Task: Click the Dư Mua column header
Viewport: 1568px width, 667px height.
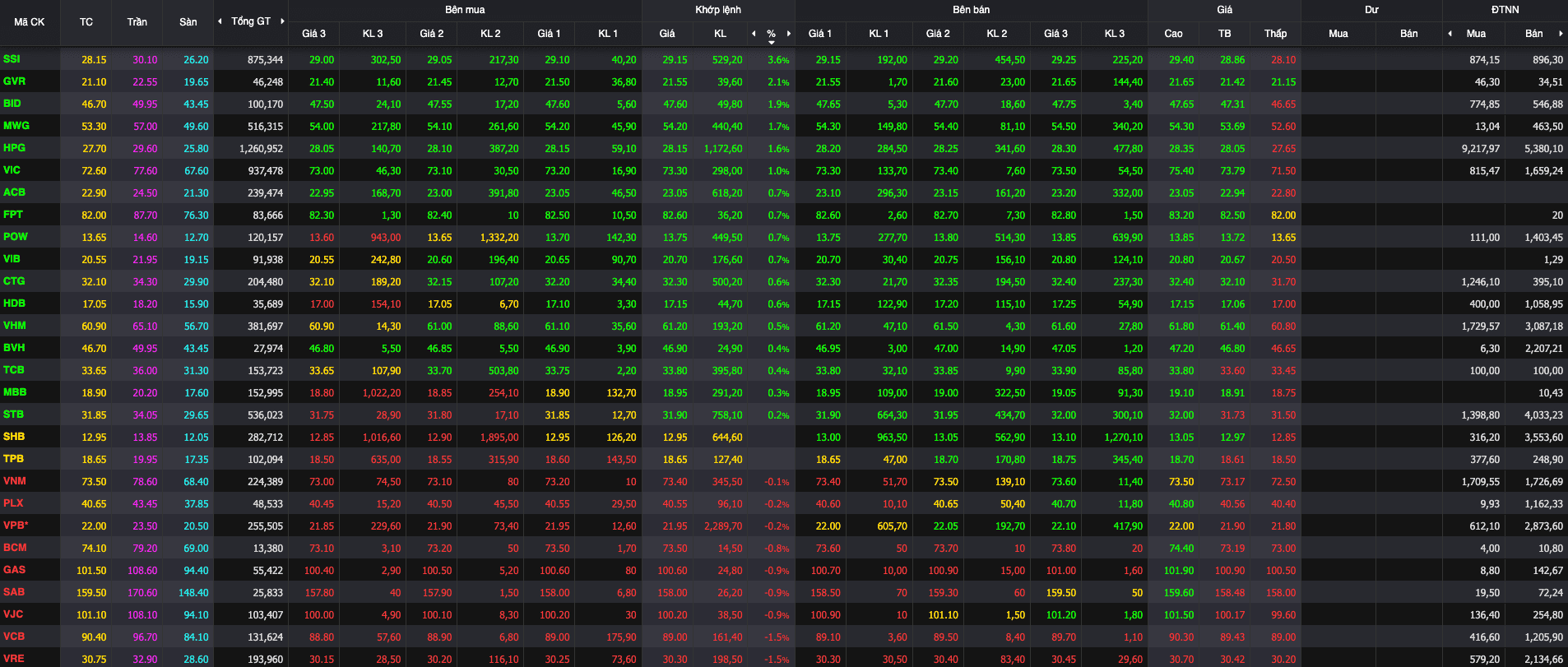Action: click(x=1338, y=34)
